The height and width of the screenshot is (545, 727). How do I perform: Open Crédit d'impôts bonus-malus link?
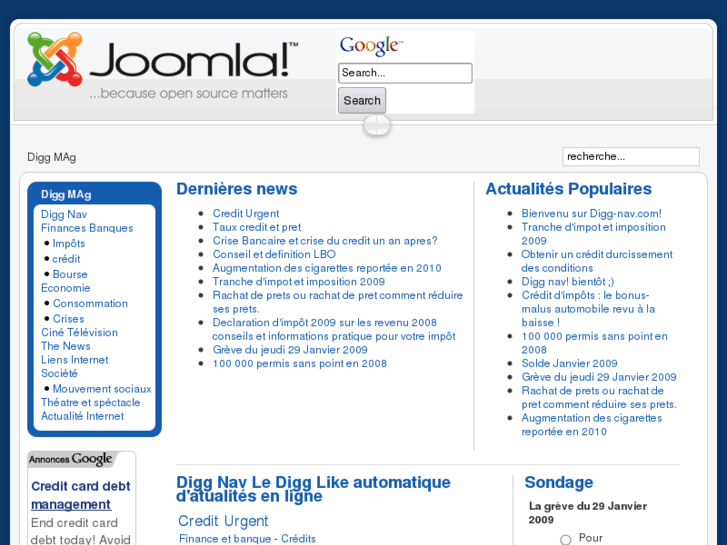point(588,308)
